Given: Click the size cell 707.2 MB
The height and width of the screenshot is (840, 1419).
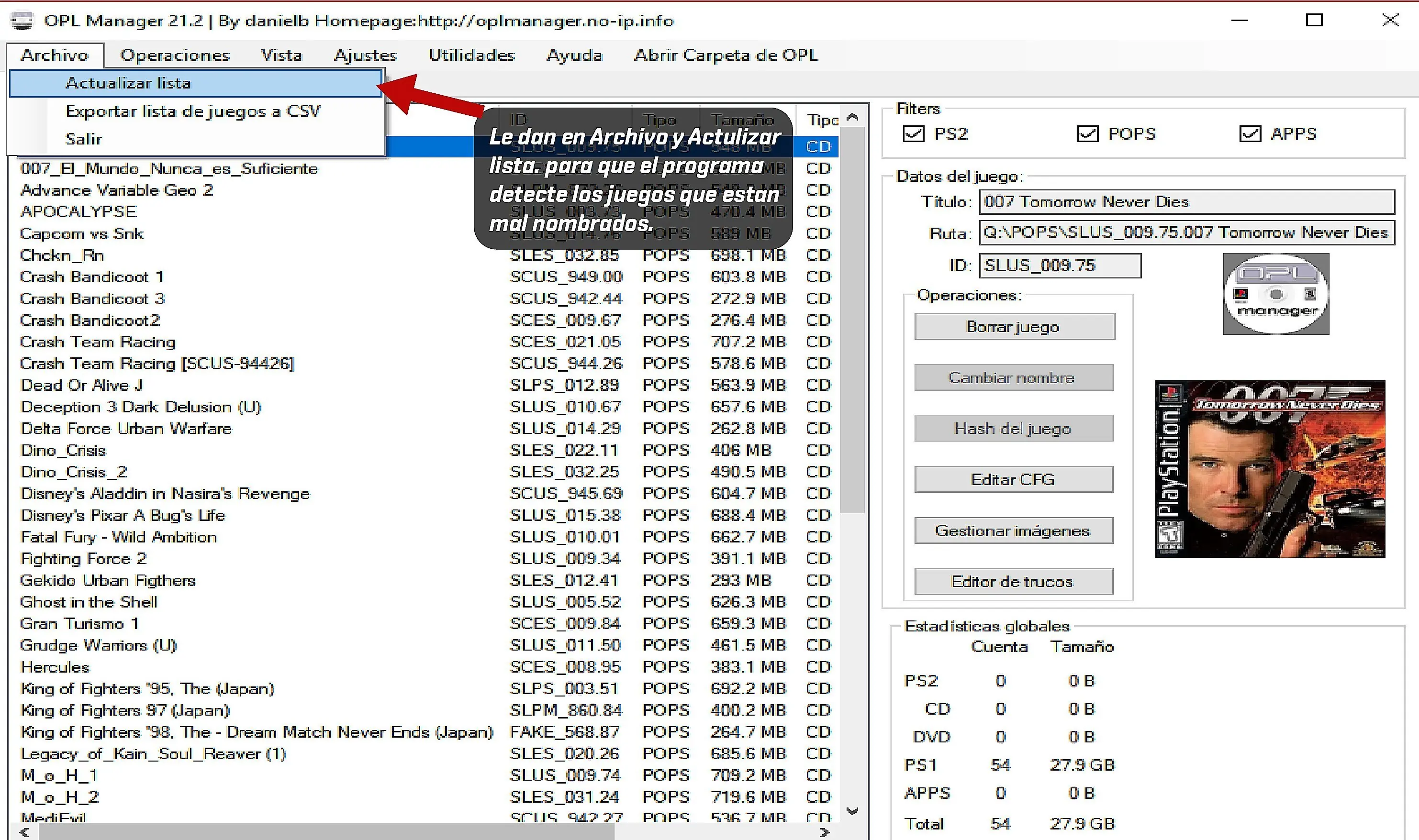Looking at the screenshot, I should point(748,342).
